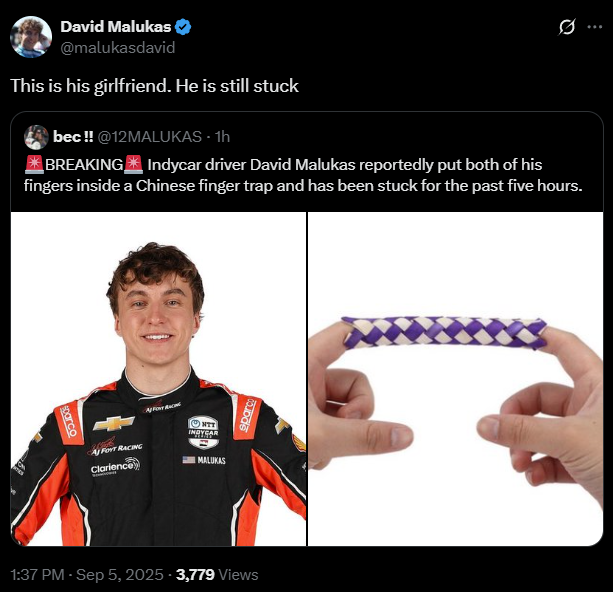Open the three-dot more options menu
Screen dimensions: 613x592
[x=595, y=27]
